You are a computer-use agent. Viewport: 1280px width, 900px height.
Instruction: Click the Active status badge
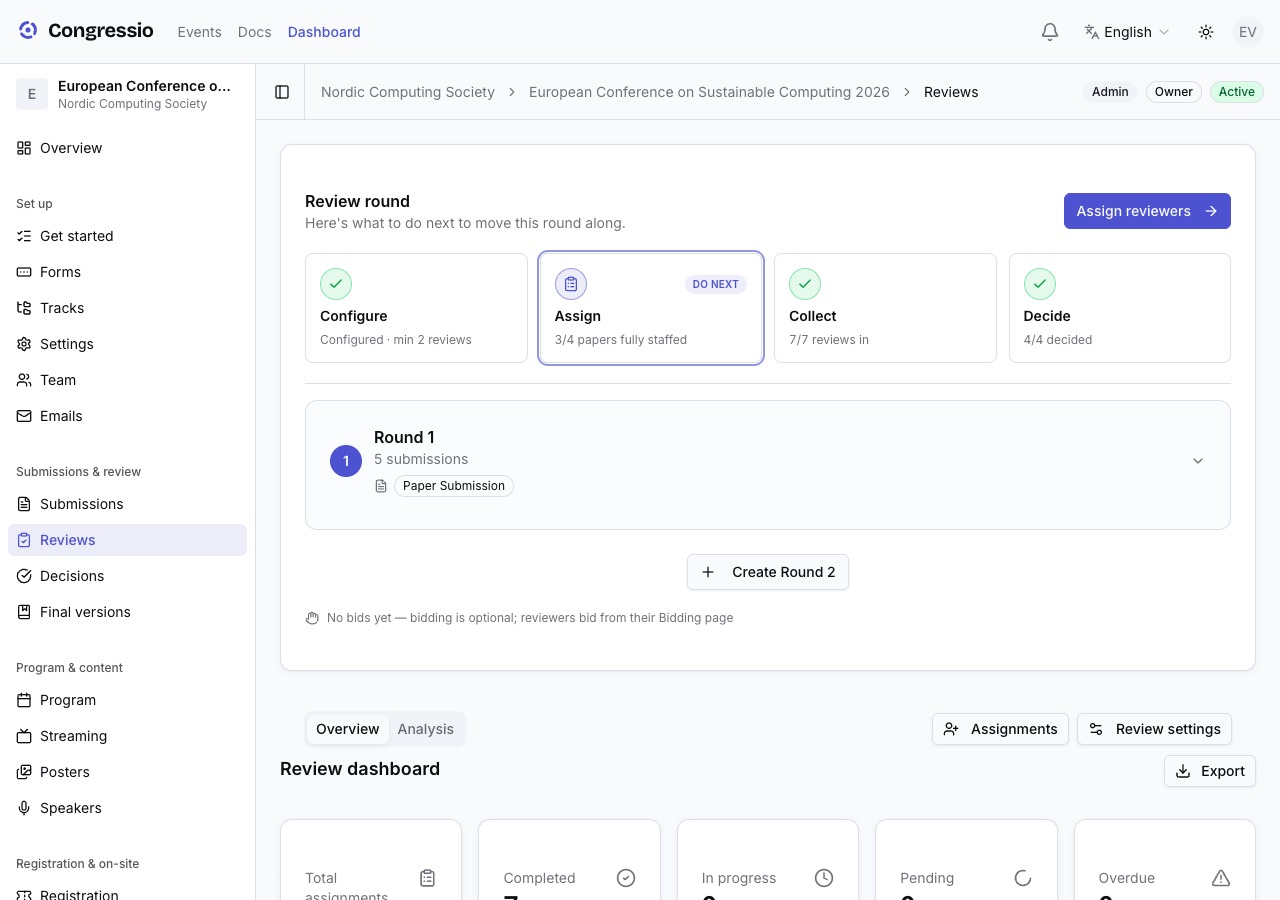tap(1237, 92)
